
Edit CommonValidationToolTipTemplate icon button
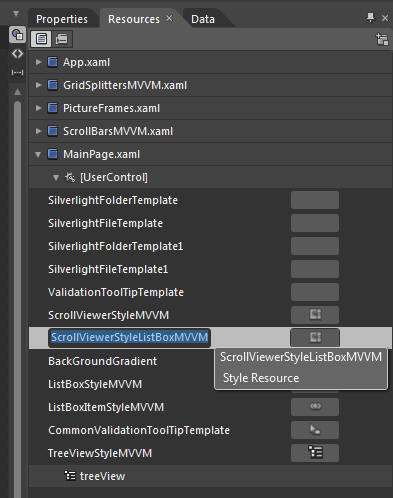click(315, 430)
